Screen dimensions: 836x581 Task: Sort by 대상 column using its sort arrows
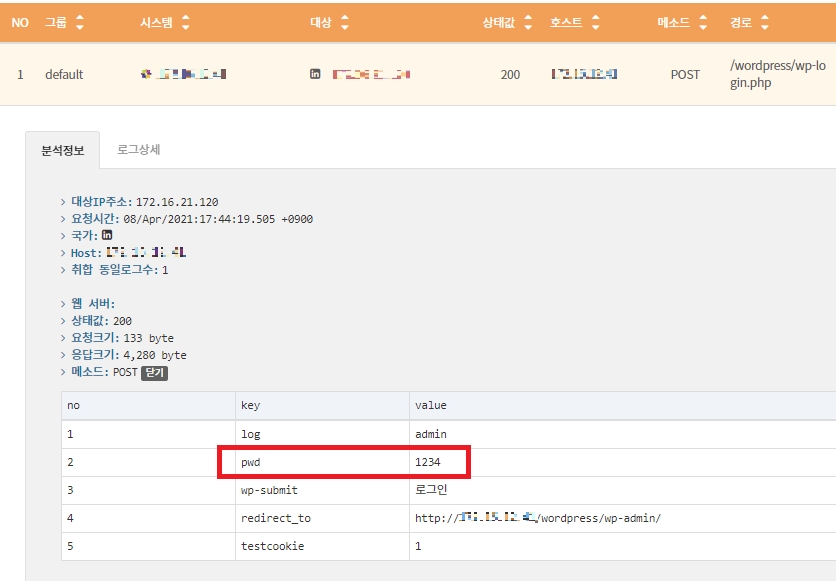[345, 22]
